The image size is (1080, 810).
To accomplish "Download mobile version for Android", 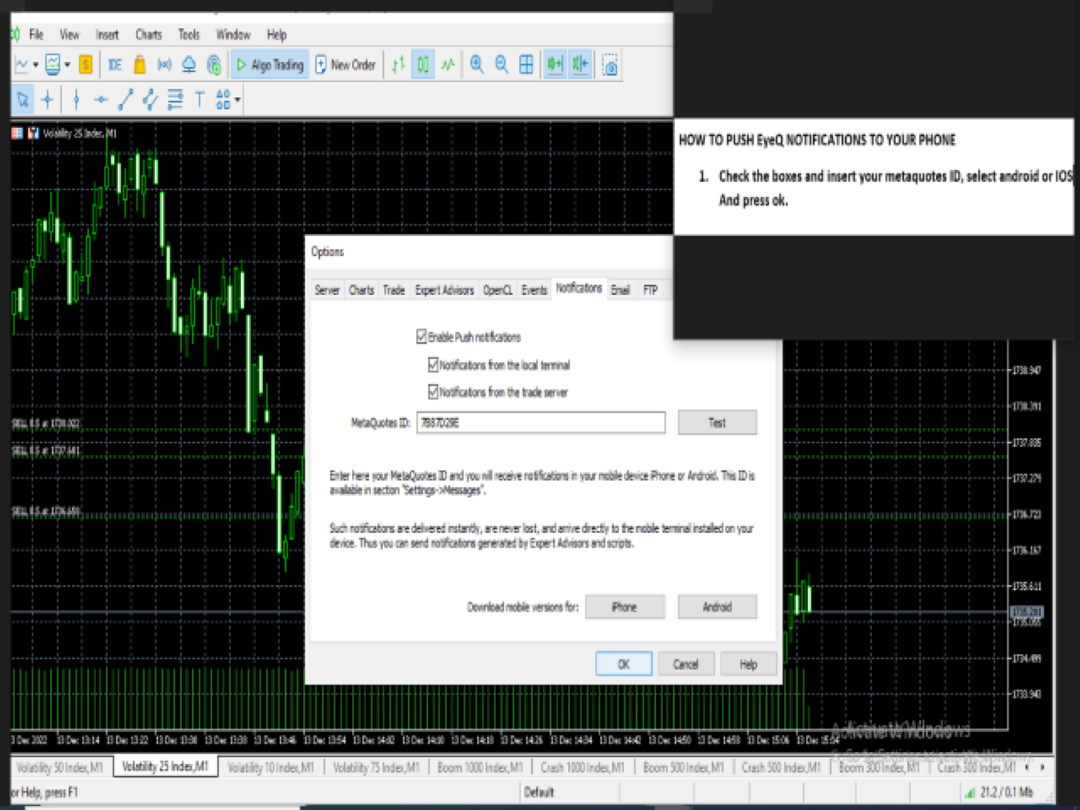I will click(717, 607).
